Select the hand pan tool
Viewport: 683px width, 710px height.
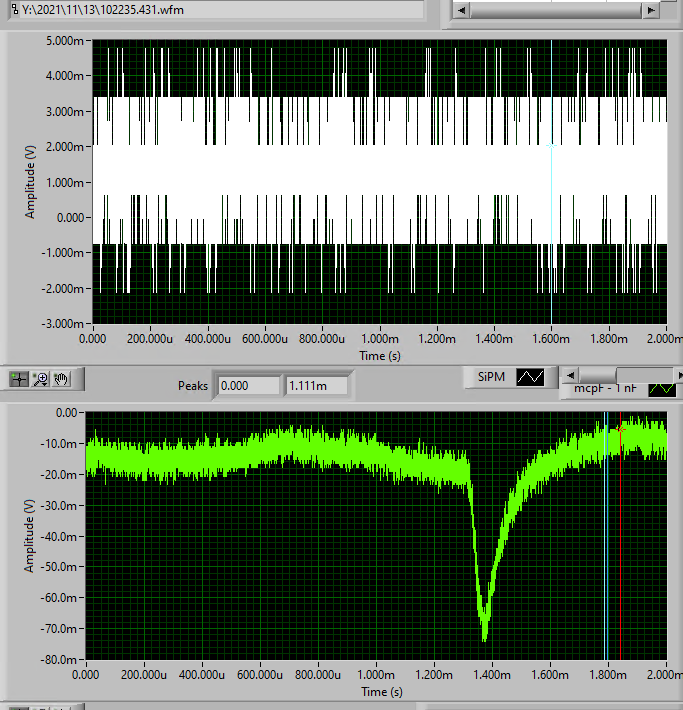coord(61,379)
